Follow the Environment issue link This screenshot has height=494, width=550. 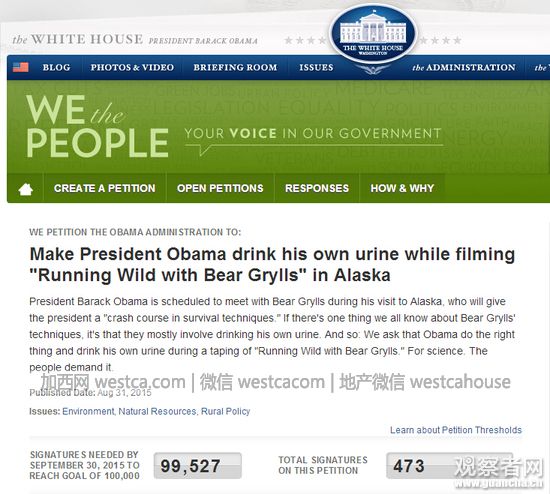coord(88,411)
